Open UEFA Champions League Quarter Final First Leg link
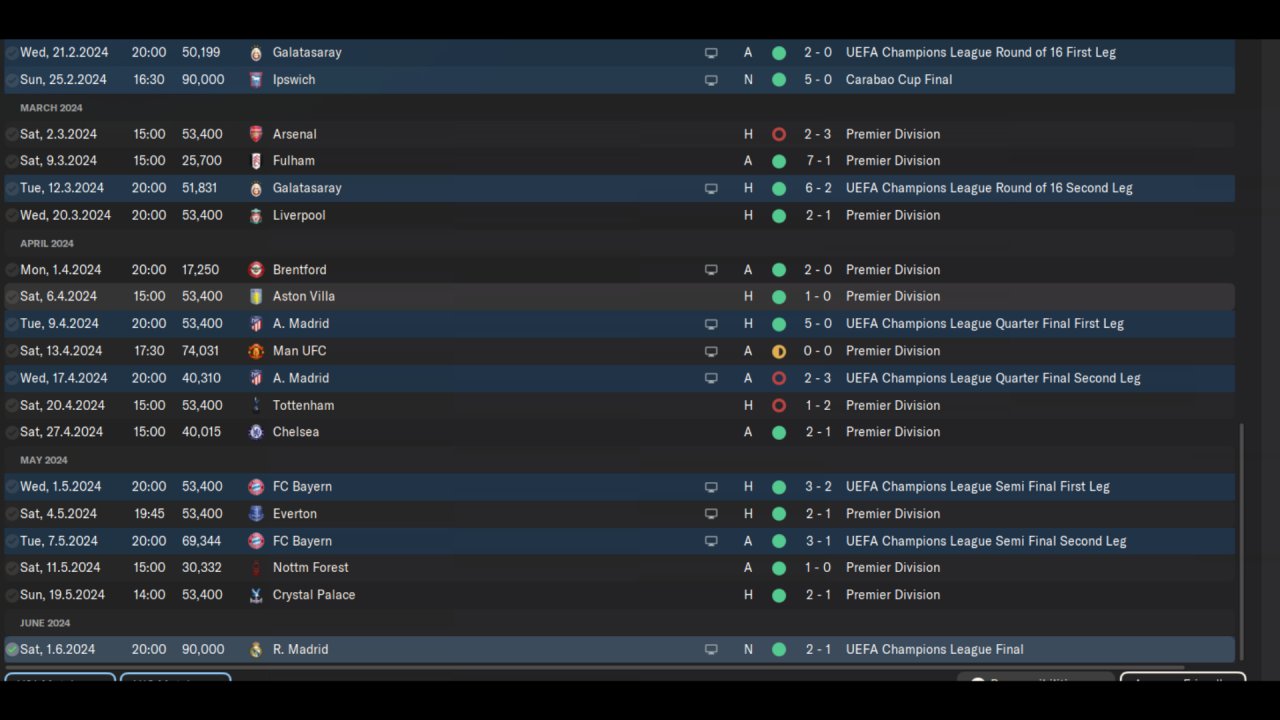 pos(985,324)
